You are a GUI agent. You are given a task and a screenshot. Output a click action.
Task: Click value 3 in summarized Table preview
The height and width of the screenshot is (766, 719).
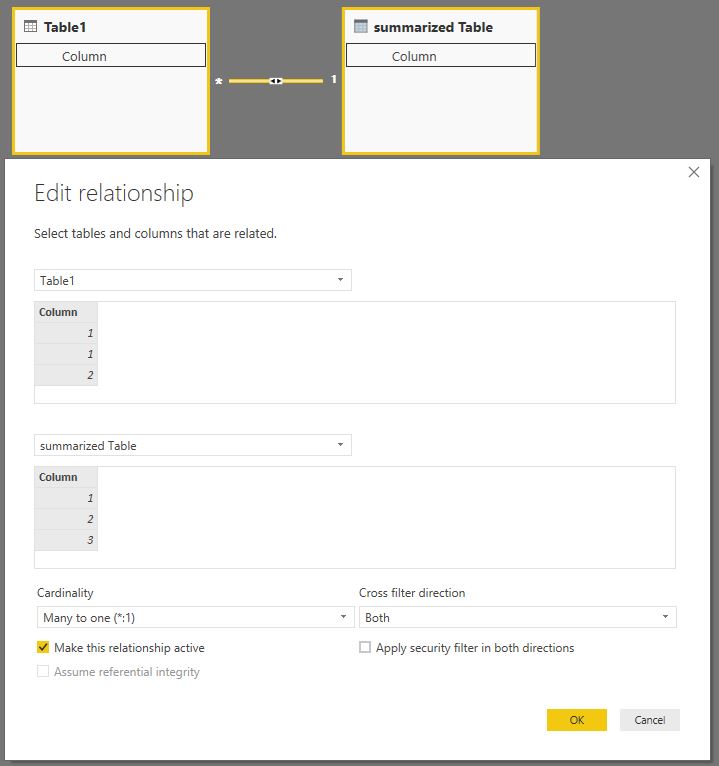pyautogui.click(x=66, y=540)
